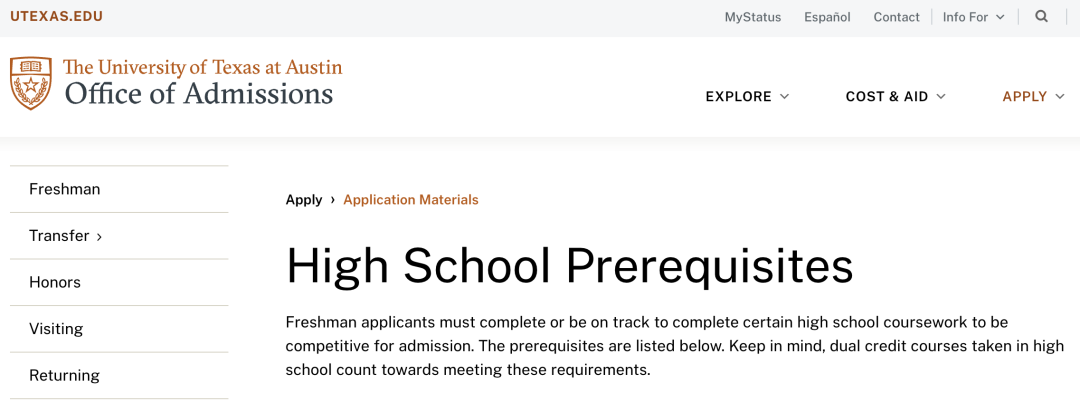The height and width of the screenshot is (403, 1080).
Task: Expand the Info For dropdown
Action: click(974, 17)
